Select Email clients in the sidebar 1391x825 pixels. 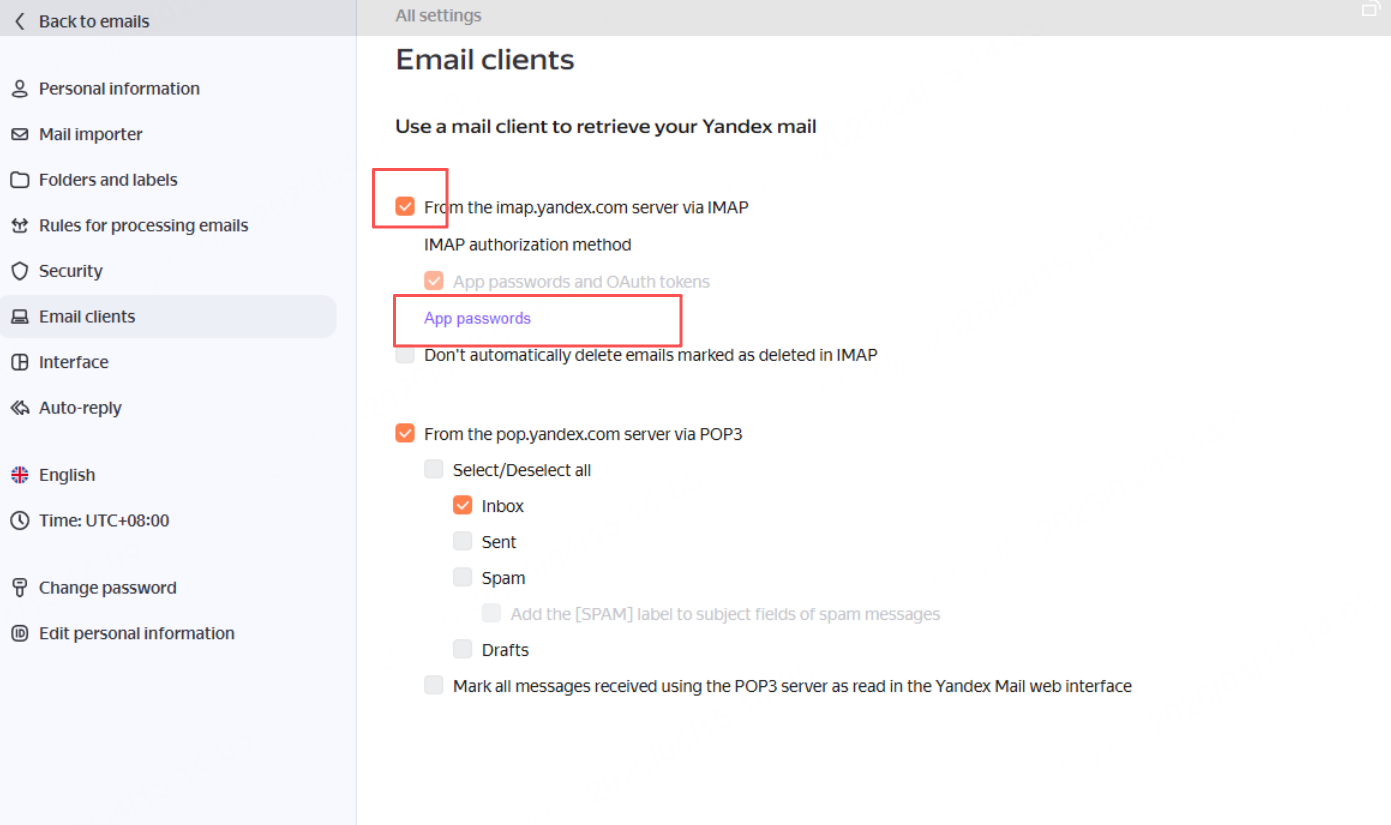pyautogui.click(x=168, y=317)
